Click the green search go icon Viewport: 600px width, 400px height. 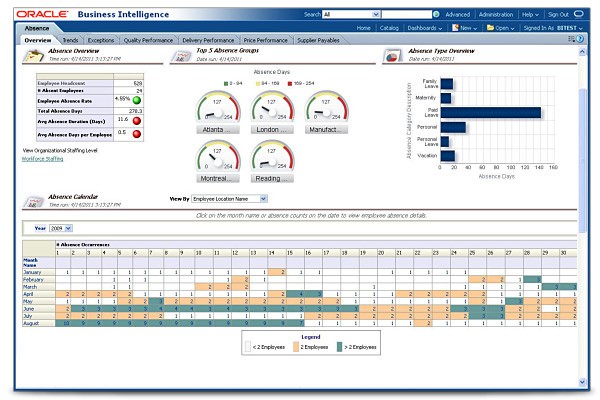[436, 14]
